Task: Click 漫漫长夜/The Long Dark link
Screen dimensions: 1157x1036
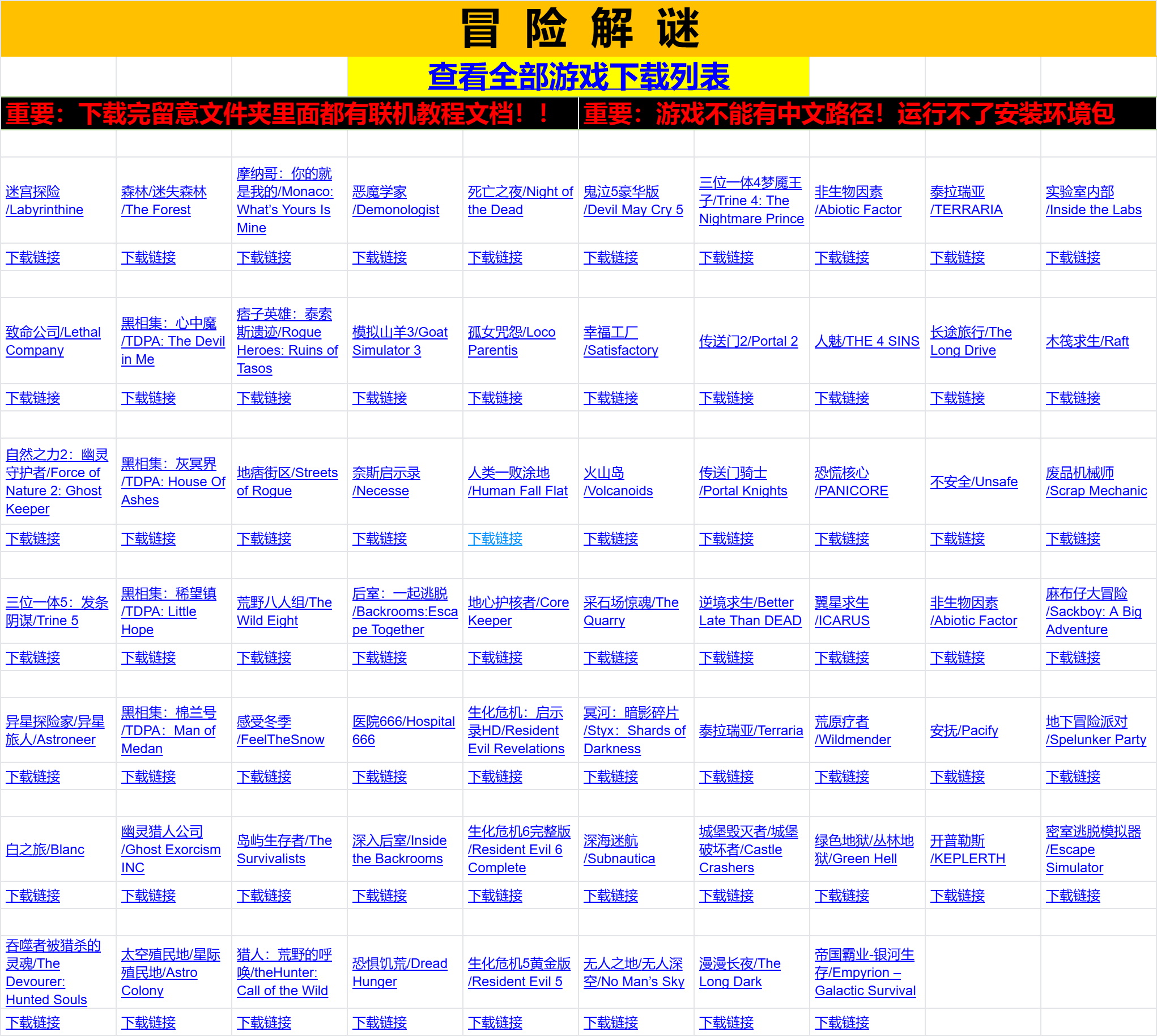Action: coord(739,973)
